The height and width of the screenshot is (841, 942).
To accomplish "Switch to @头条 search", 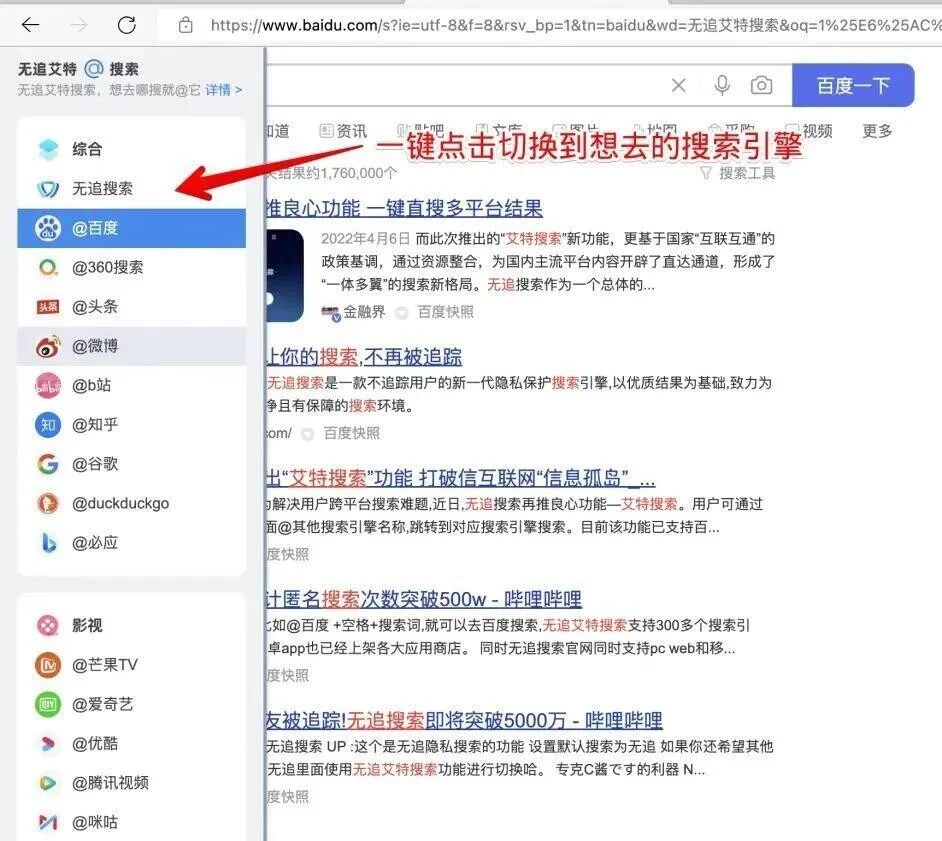I will pos(131,307).
